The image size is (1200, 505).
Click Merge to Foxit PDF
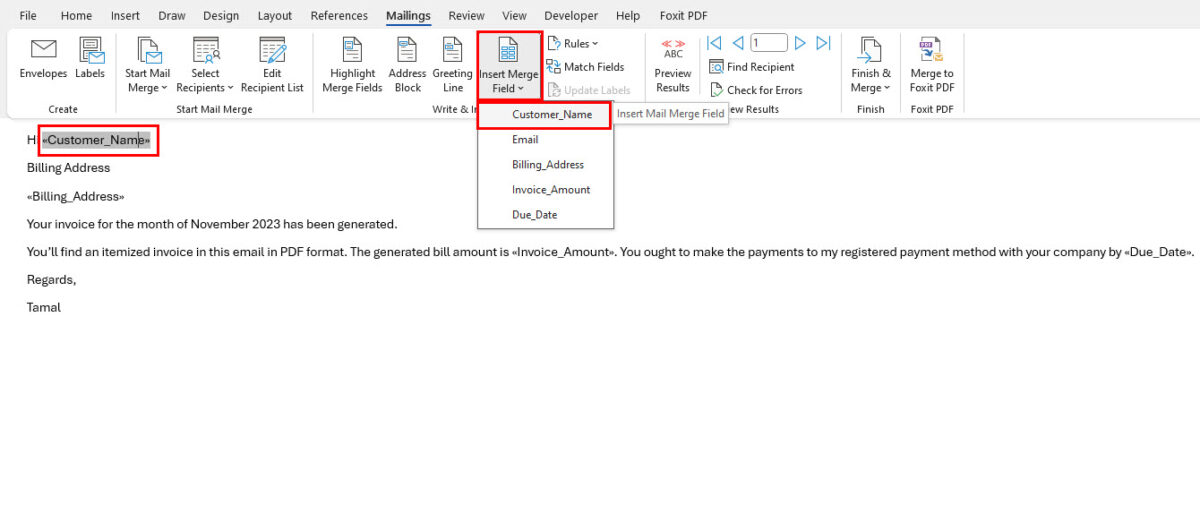click(932, 66)
